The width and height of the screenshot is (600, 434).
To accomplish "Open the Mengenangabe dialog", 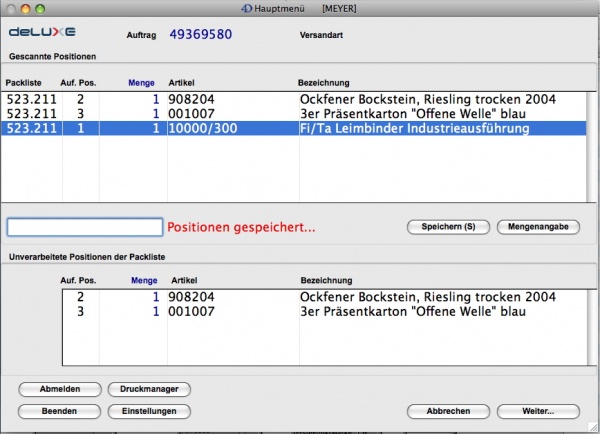I will click(x=538, y=227).
